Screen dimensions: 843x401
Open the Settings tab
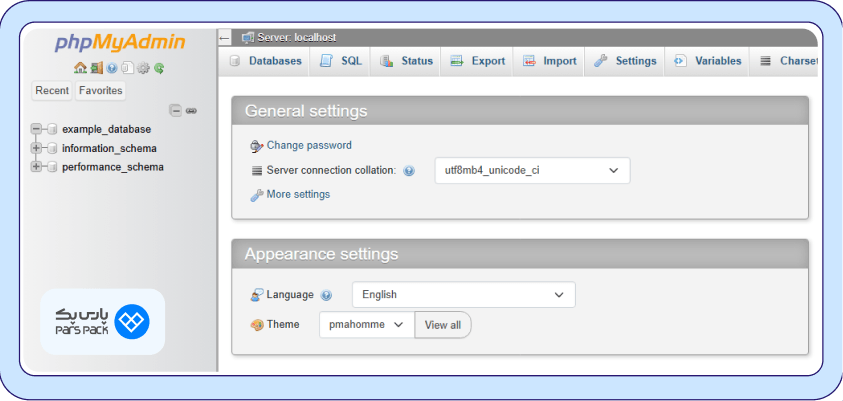pos(625,61)
